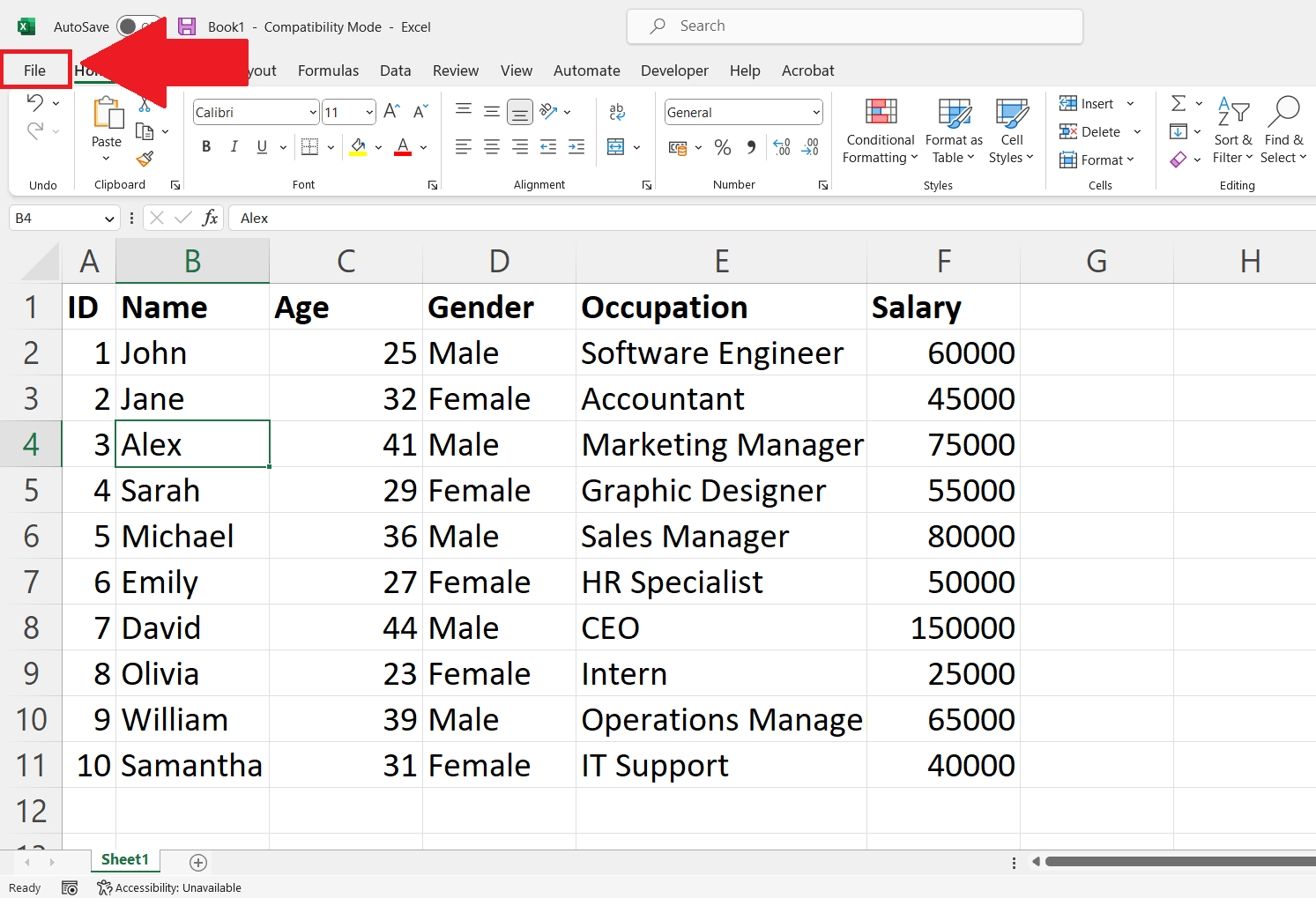The height and width of the screenshot is (898, 1316).
Task: Click the Find & Select icon
Action: click(x=1283, y=130)
